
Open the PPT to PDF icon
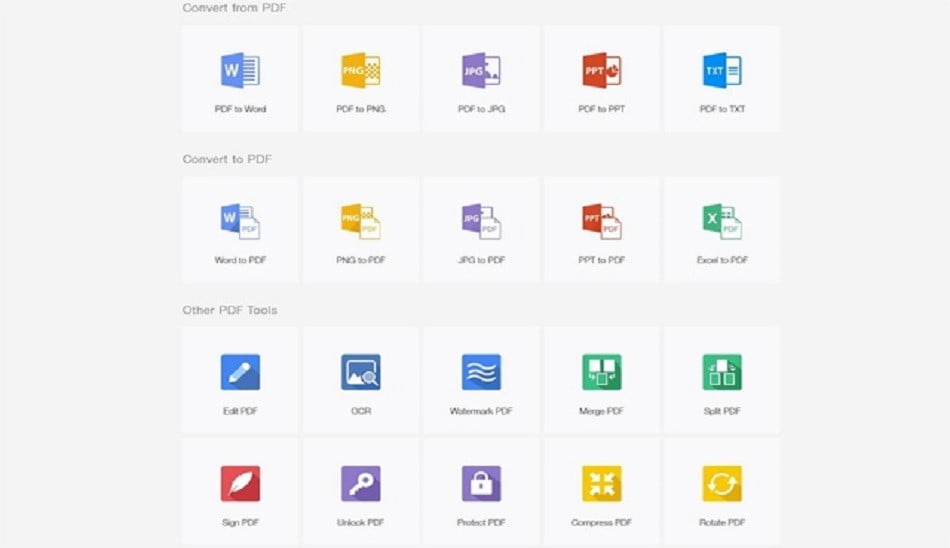pyautogui.click(x=602, y=221)
